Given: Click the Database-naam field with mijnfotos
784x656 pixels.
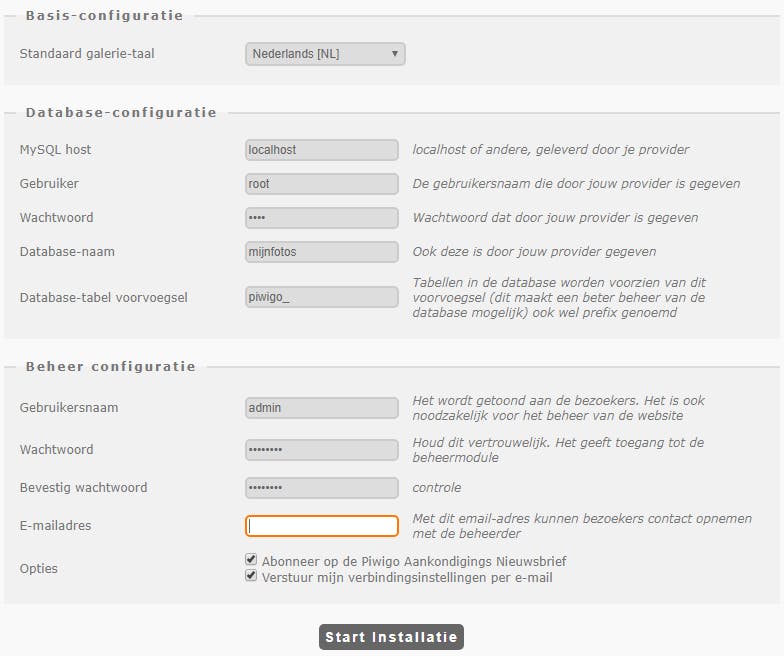Looking at the screenshot, I should click(x=322, y=252).
